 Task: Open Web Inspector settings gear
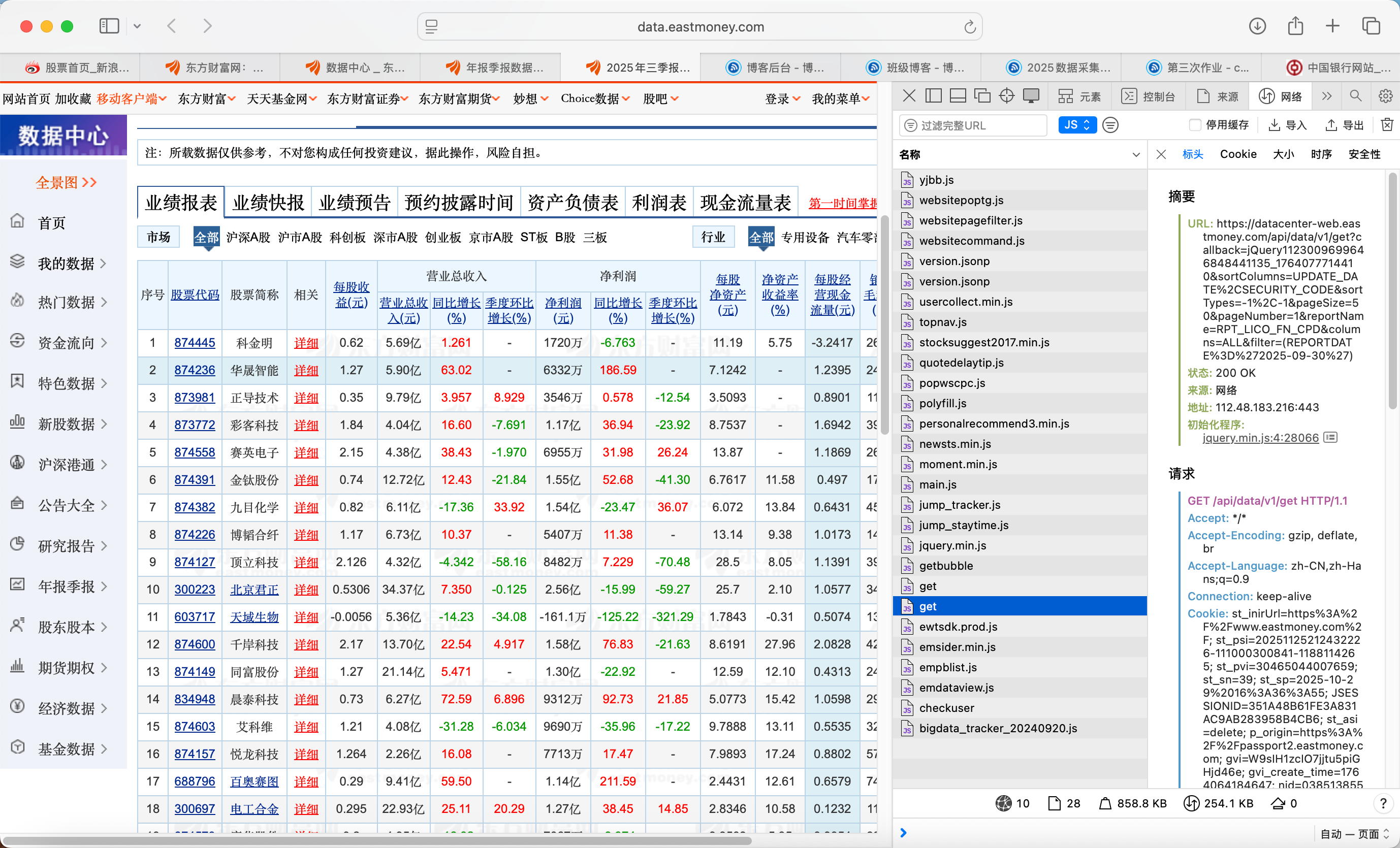pos(1385,96)
